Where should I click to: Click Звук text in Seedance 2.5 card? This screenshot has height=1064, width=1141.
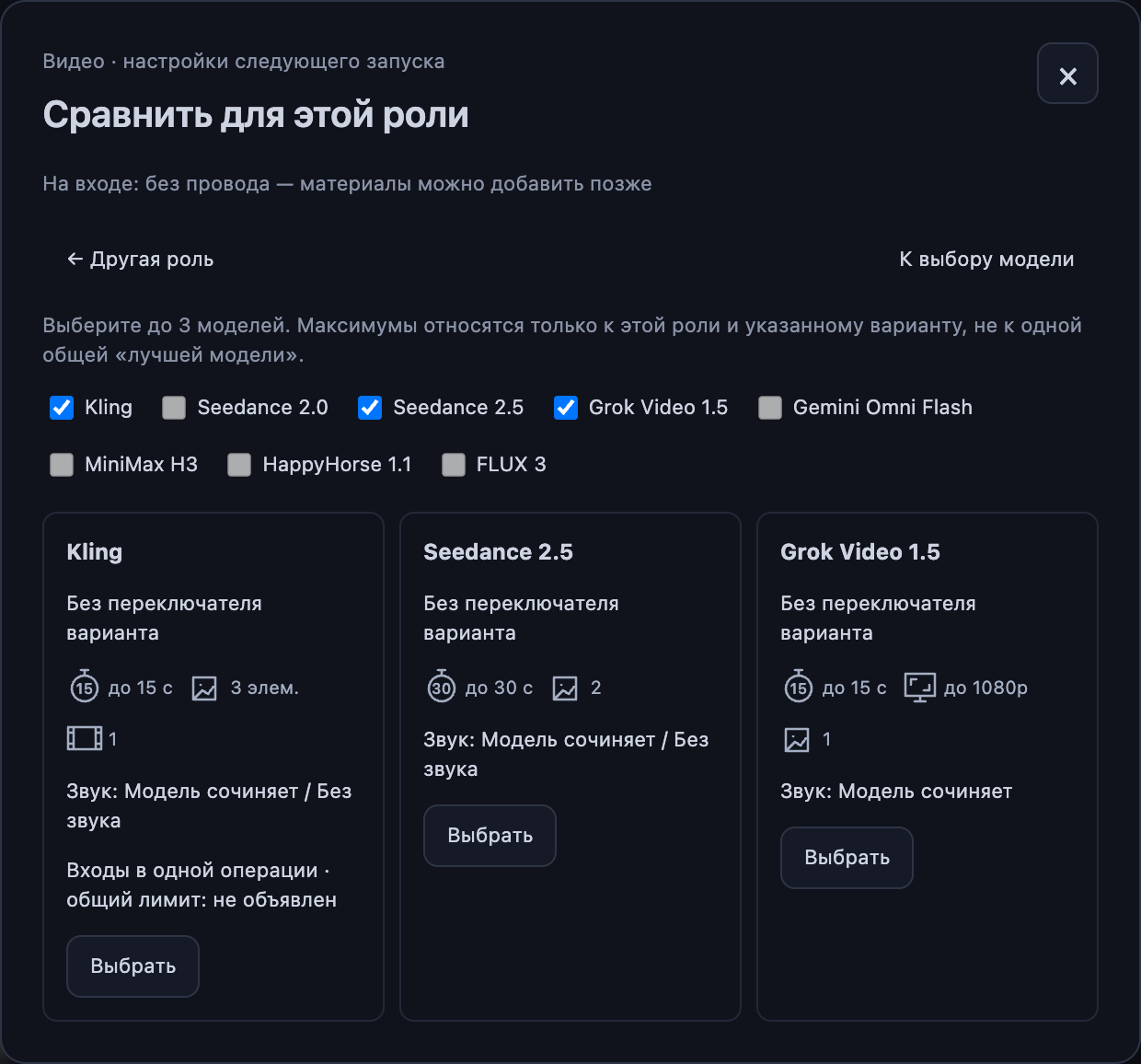tap(566, 755)
